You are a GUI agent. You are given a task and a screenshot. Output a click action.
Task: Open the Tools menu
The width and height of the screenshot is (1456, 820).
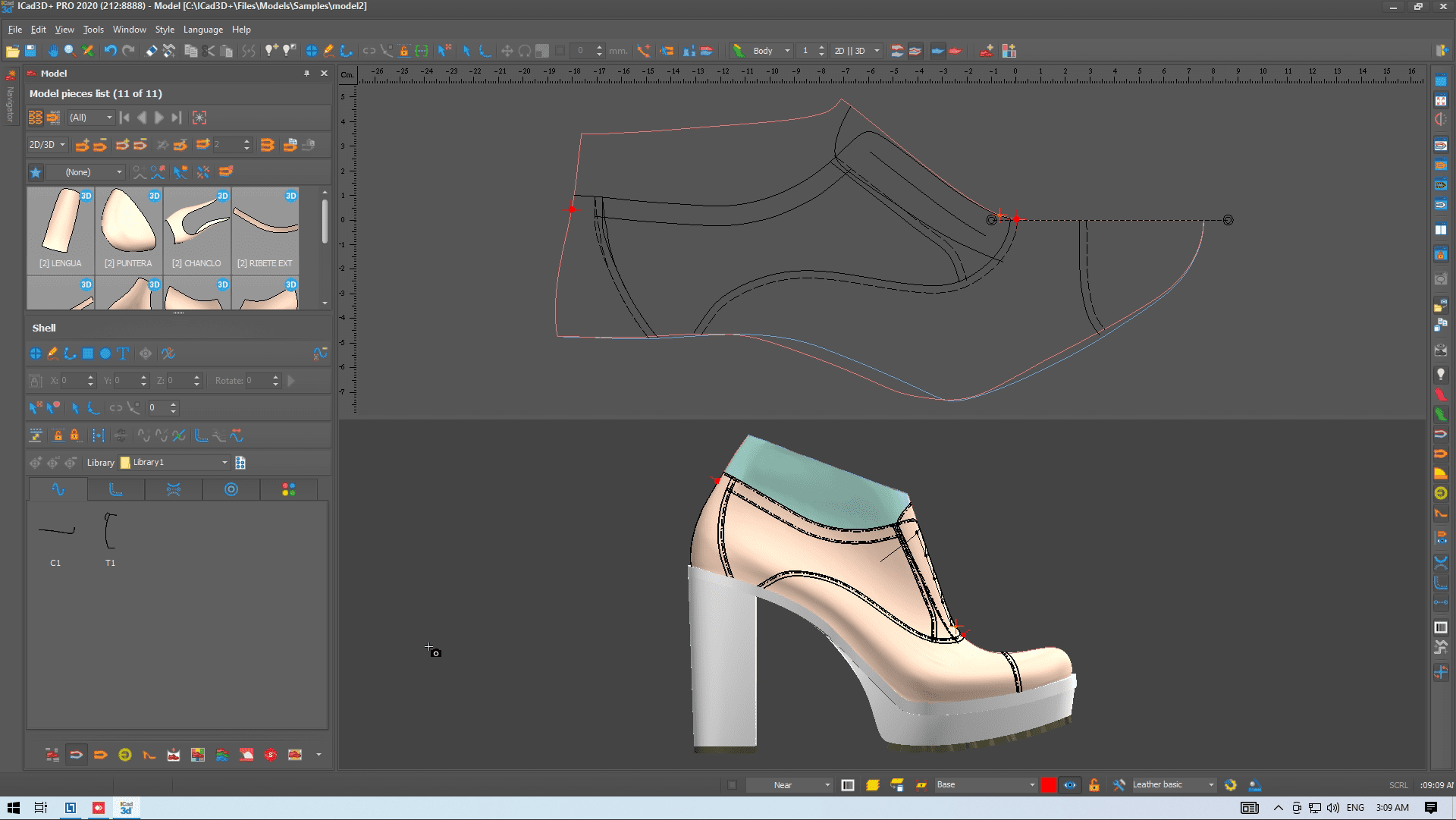tap(93, 30)
